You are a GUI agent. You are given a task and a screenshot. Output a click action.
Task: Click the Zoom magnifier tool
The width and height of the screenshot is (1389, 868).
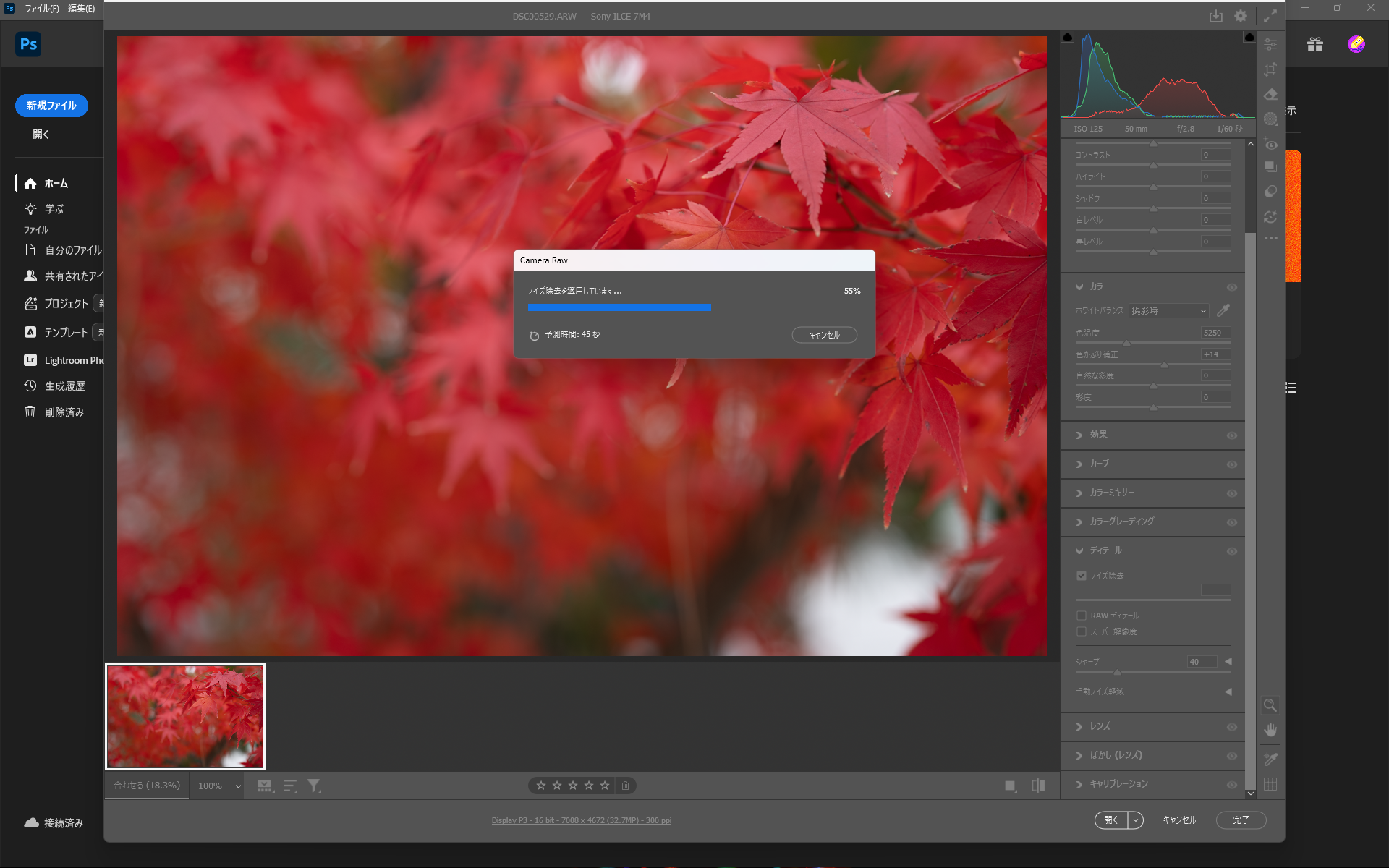coord(1270,705)
